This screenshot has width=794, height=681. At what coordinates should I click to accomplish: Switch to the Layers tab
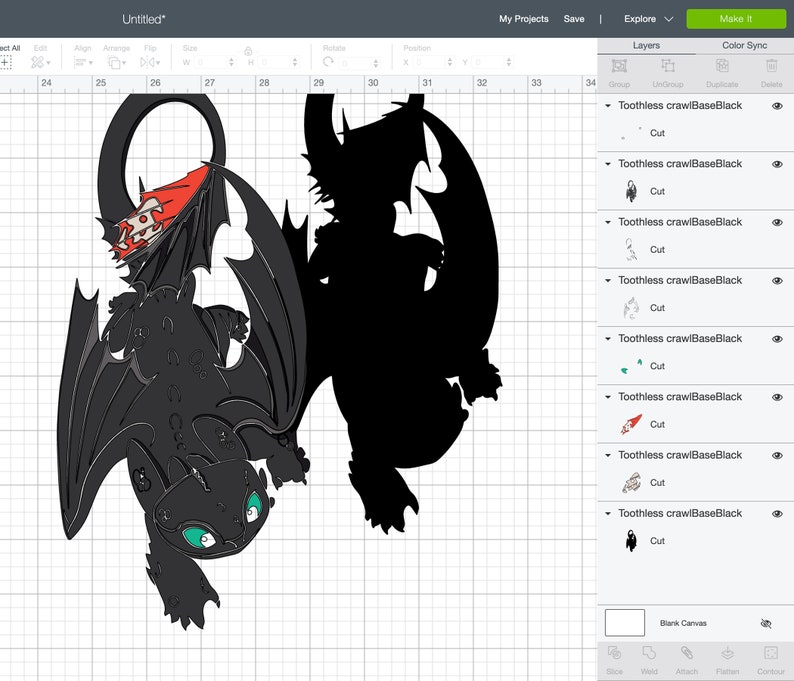point(646,45)
